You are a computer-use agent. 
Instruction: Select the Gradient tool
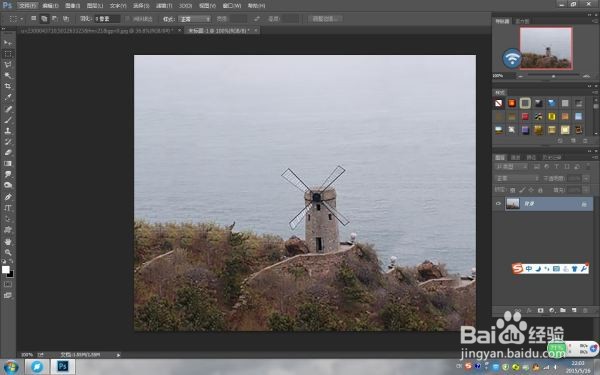coord(8,163)
